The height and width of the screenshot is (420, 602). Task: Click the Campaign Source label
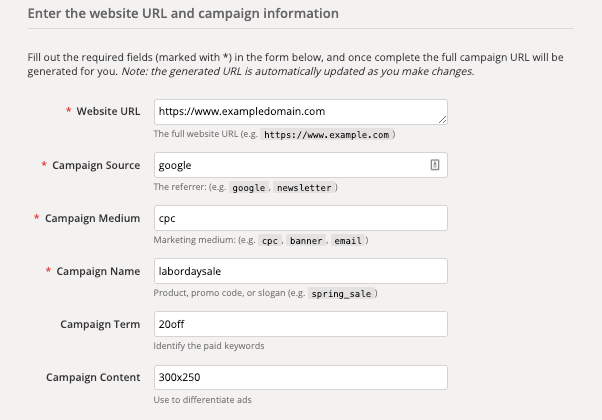(x=96, y=165)
